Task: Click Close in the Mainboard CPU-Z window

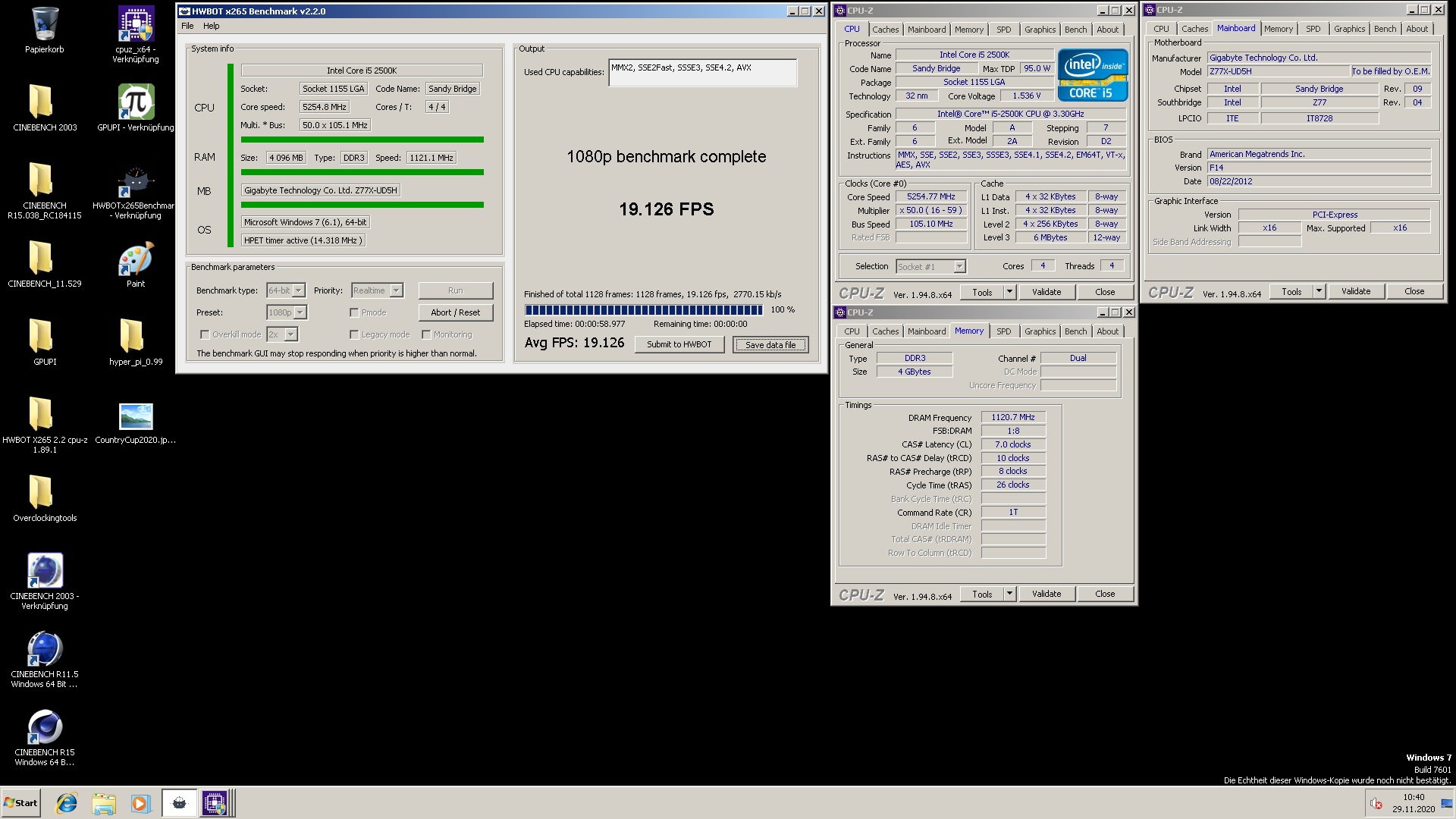Action: (x=1414, y=291)
